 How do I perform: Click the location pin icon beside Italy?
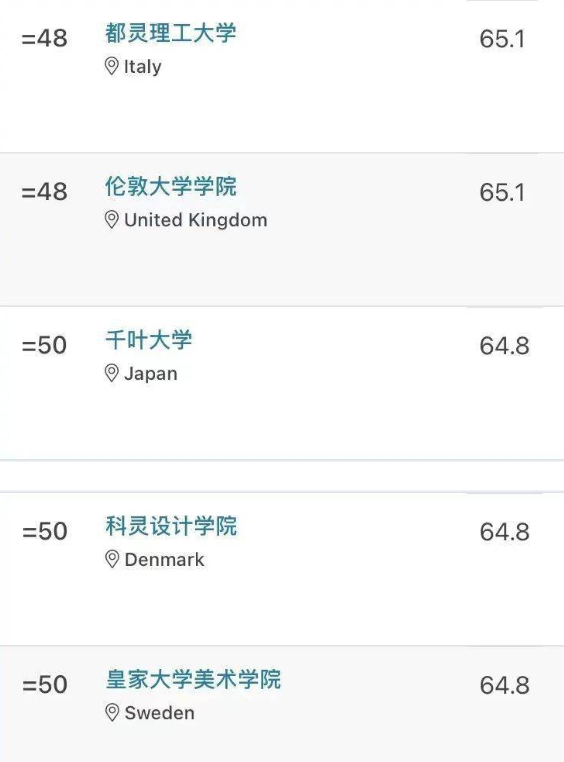(111, 67)
